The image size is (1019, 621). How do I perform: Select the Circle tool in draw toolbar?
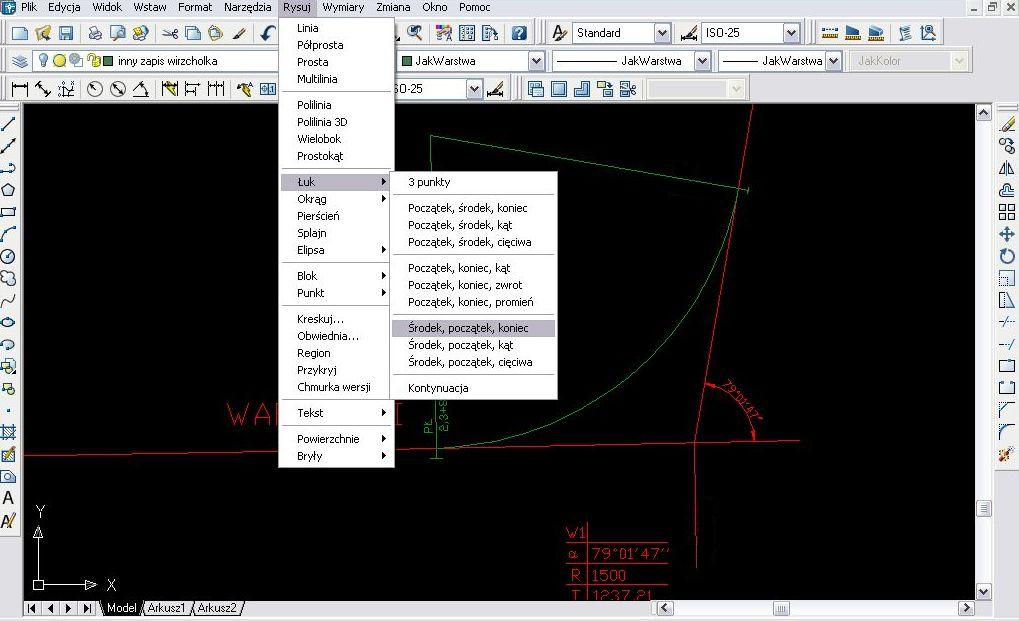tap(8, 256)
